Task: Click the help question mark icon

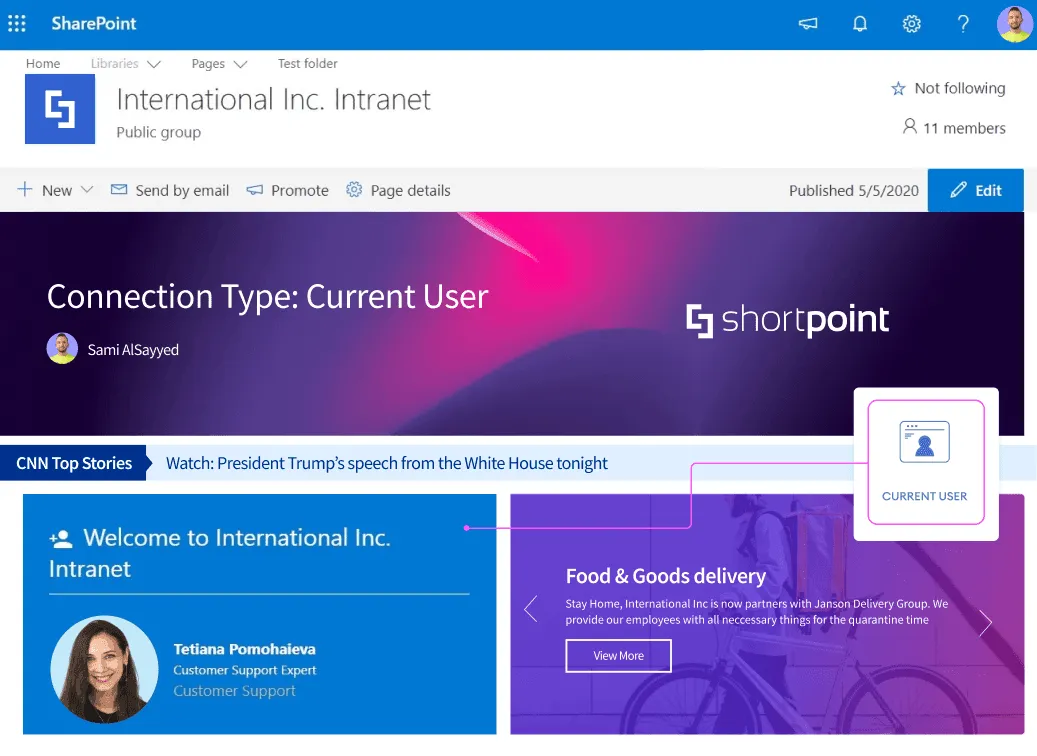Action: coord(963,24)
